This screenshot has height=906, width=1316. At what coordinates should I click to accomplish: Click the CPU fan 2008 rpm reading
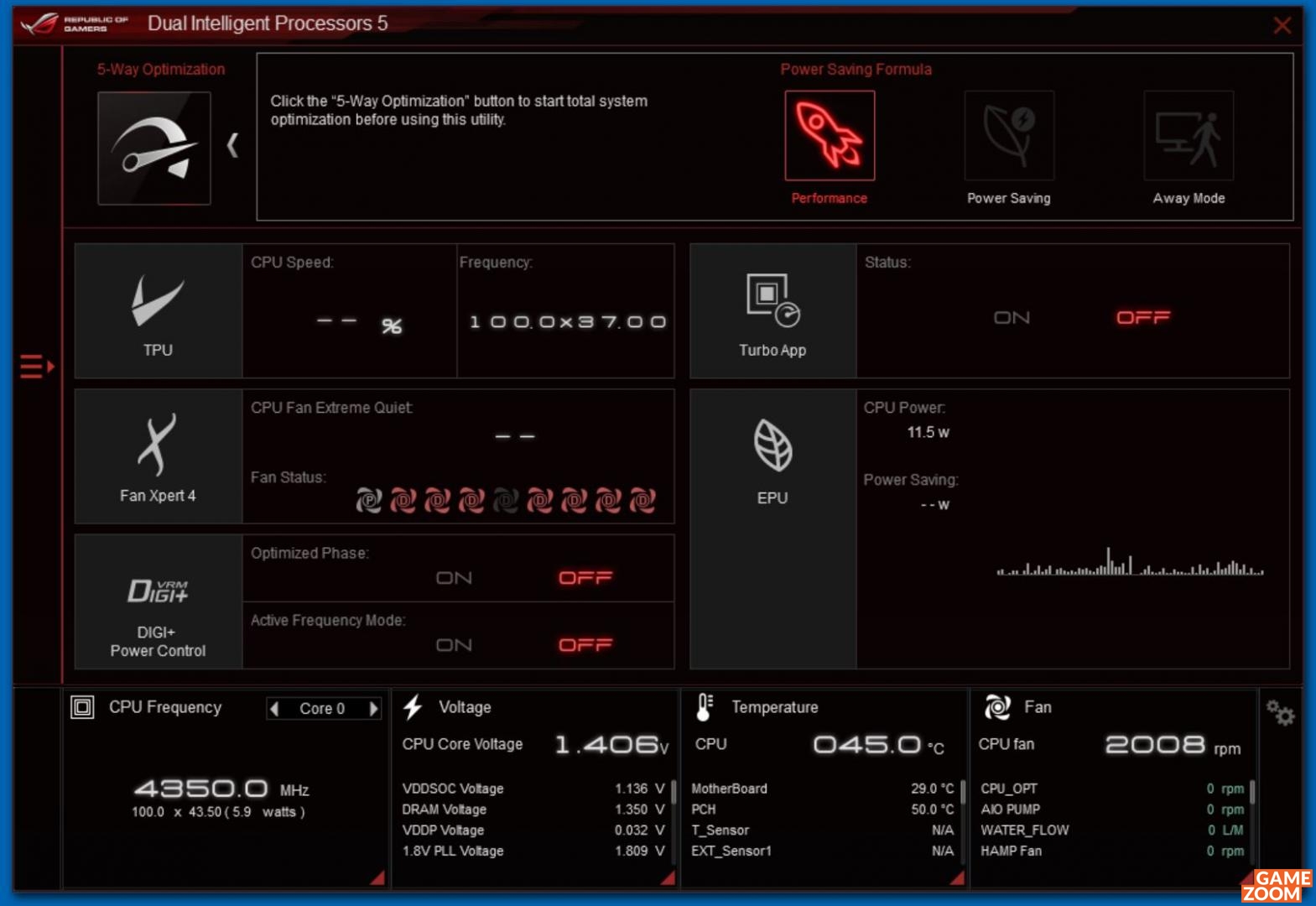tap(1173, 745)
